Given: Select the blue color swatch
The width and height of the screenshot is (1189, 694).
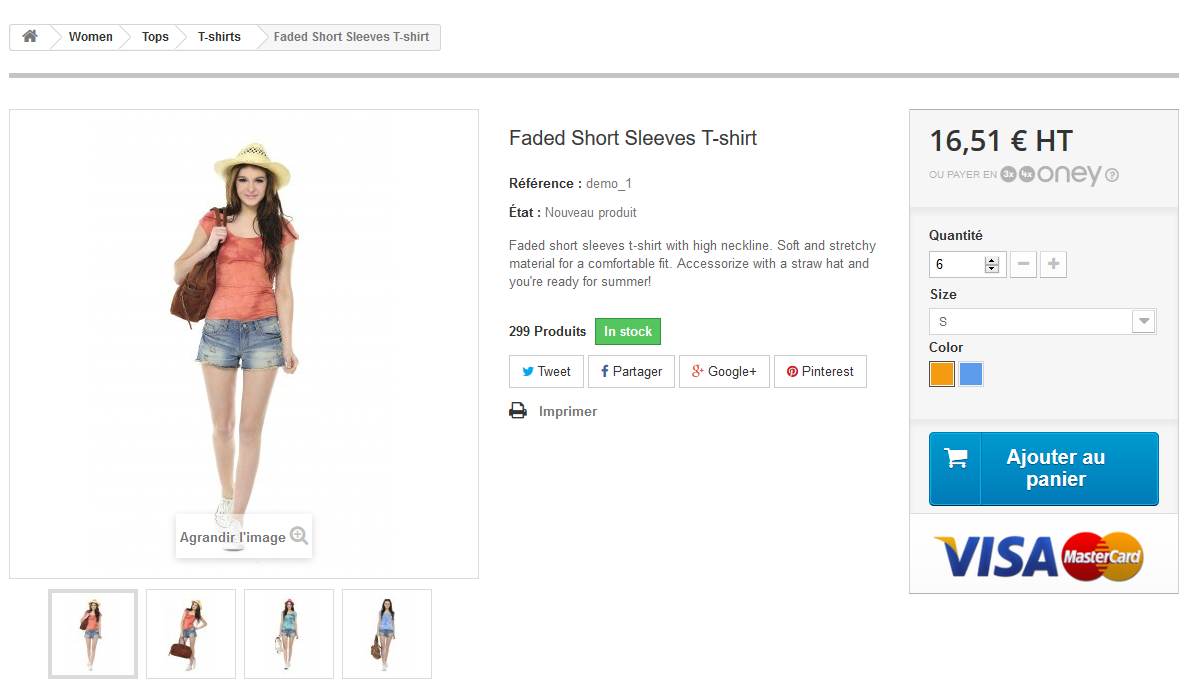Looking at the screenshot, I should (x=971, y=374).
